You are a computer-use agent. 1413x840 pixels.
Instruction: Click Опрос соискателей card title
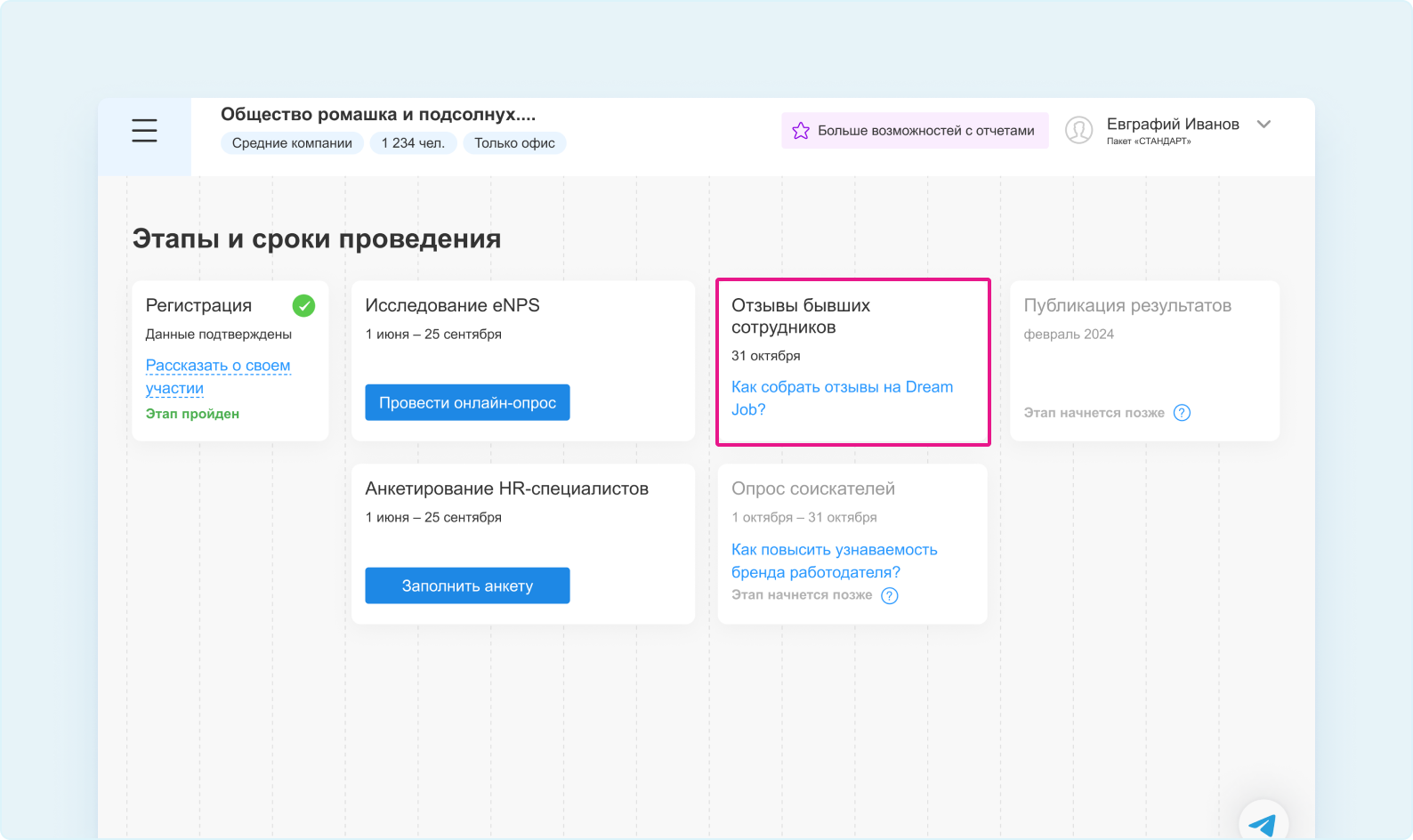pos(813,489)
